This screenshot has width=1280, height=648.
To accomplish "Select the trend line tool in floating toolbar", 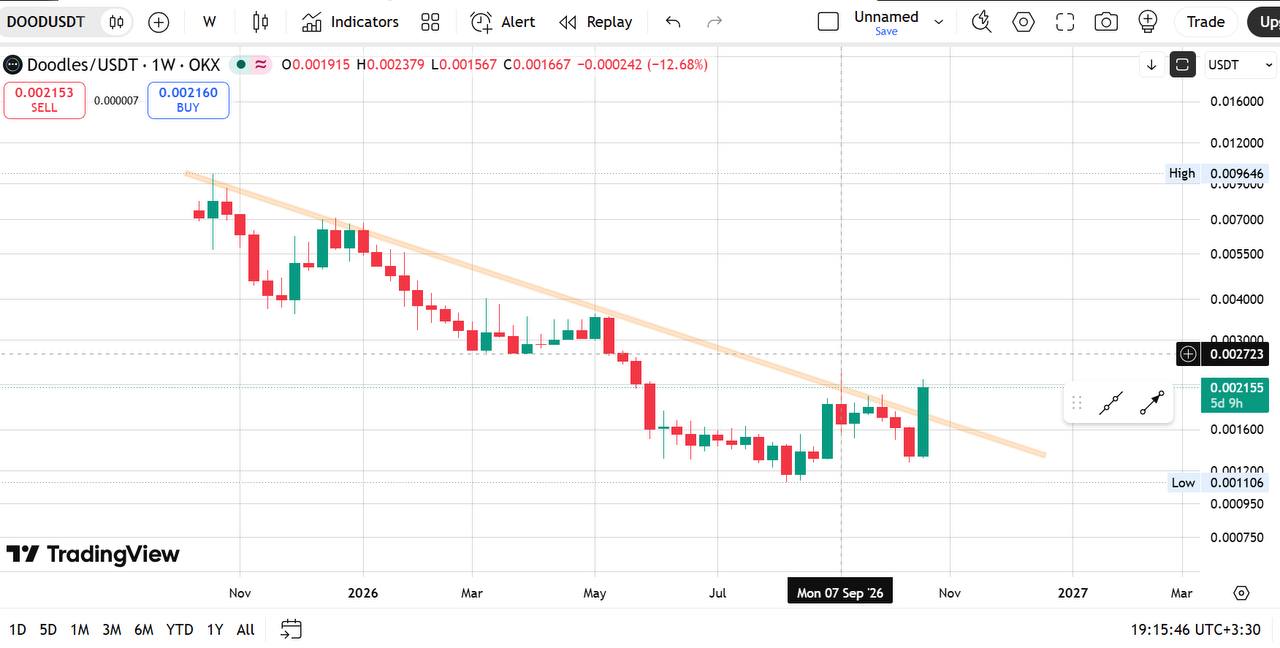I will click(1111, 403).
